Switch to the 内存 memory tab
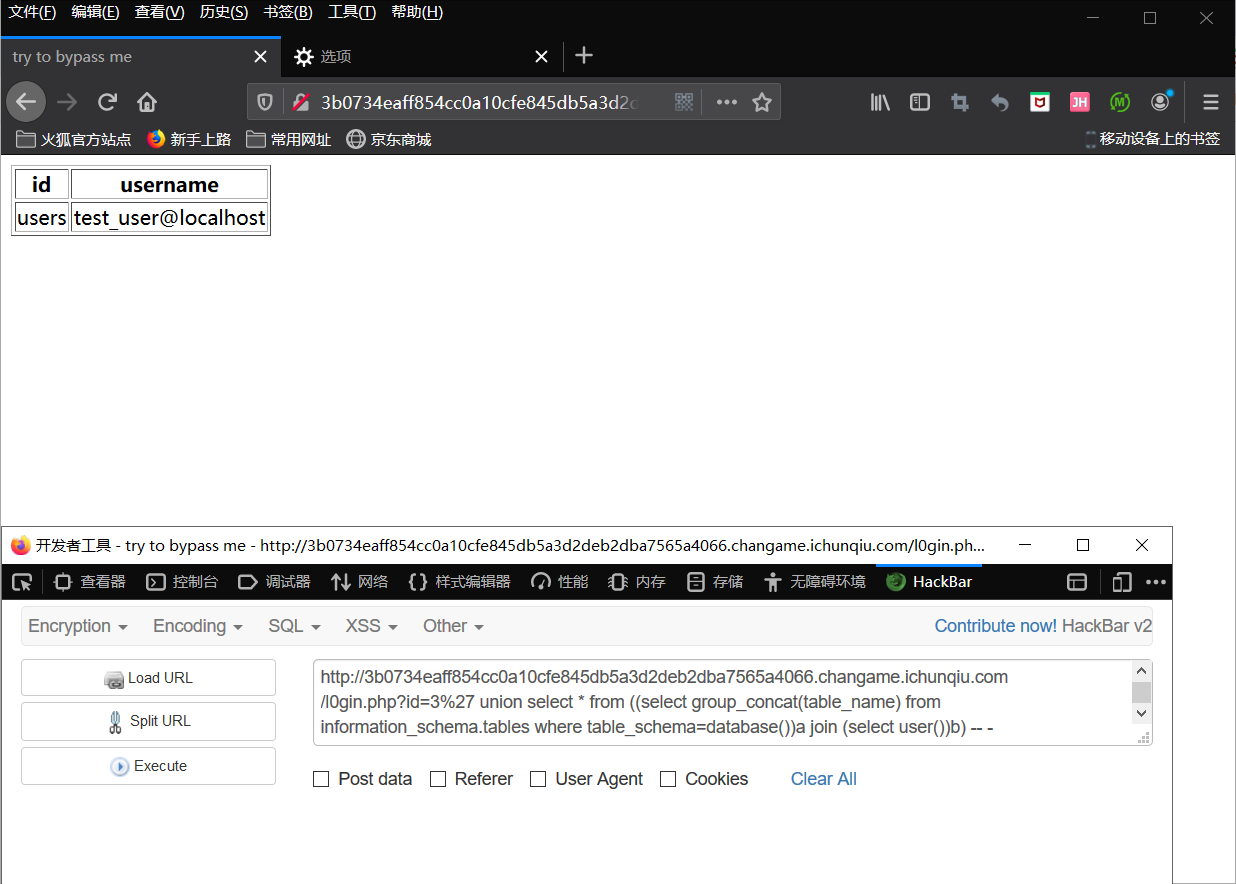 pos(637,582)
